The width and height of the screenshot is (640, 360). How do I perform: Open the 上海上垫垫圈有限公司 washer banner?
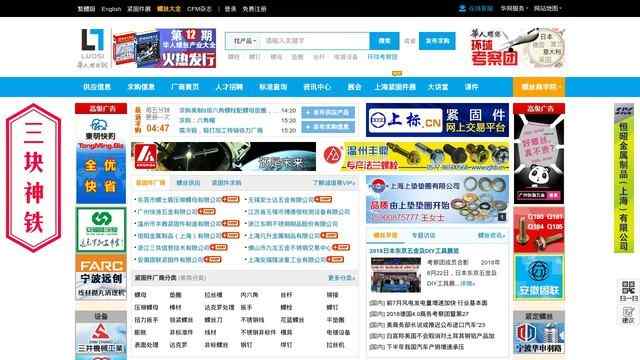(437, 200)
